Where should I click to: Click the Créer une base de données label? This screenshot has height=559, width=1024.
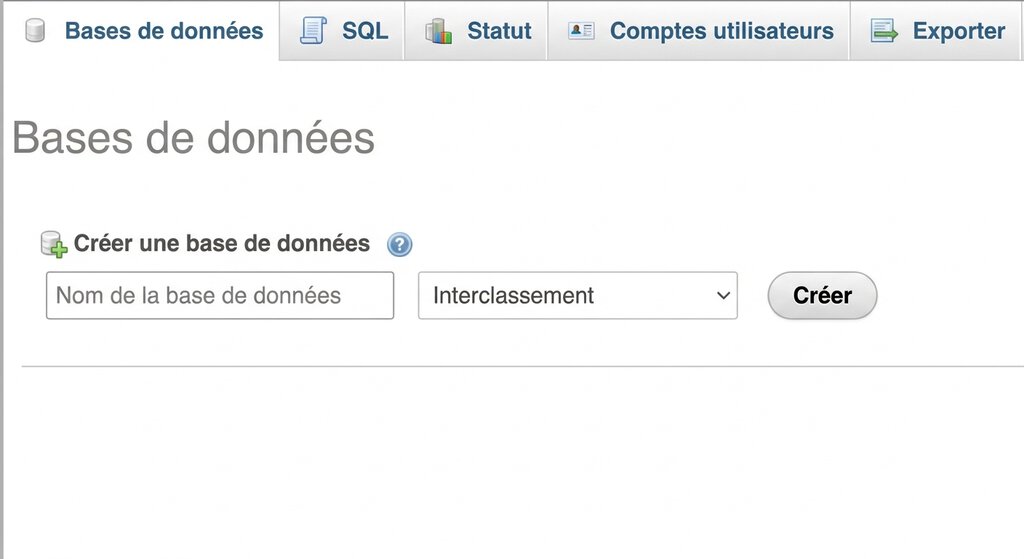click(x=221, y=243)
